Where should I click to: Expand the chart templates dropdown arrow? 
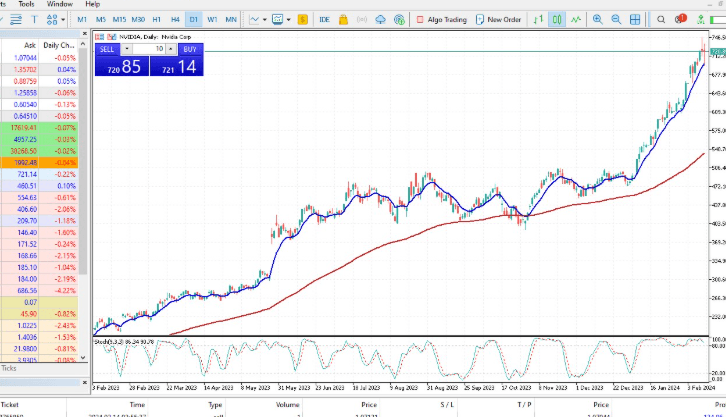coord(288,19)
